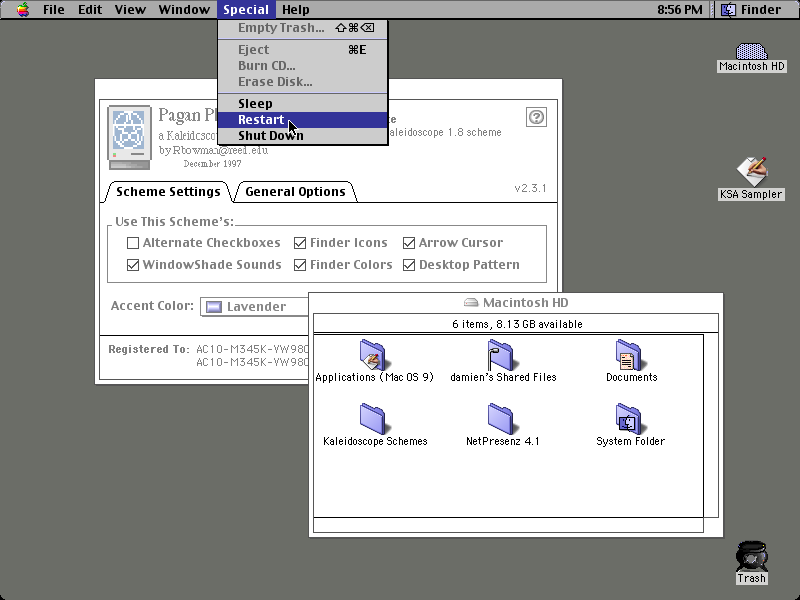Toggle the Finder Icons checkbox
This screenshot has width=800, height=600.
[x=300, y=243]
